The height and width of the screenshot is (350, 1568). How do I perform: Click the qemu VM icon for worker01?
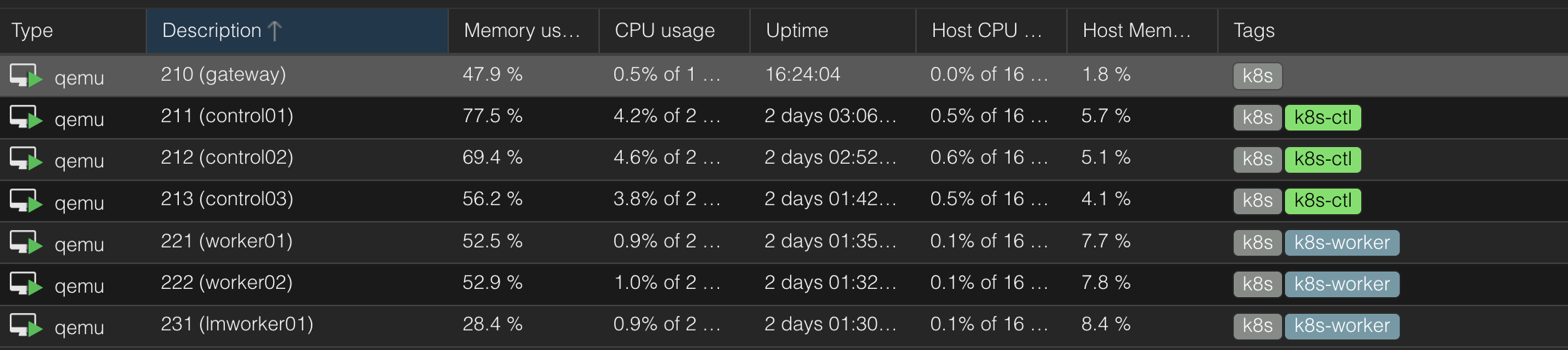(x=26, y=243)
